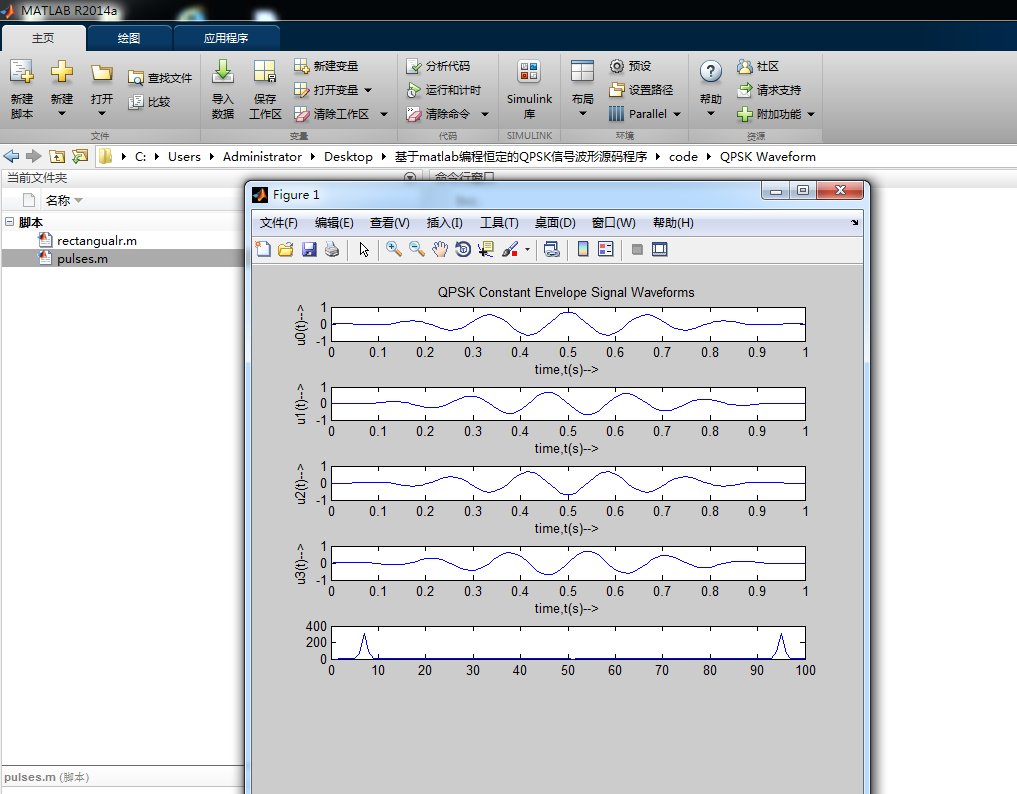Screen dimensions: 1017x794
Task: Click 'QPSK Waveform' in the folder path
Action: pos(767,156)
